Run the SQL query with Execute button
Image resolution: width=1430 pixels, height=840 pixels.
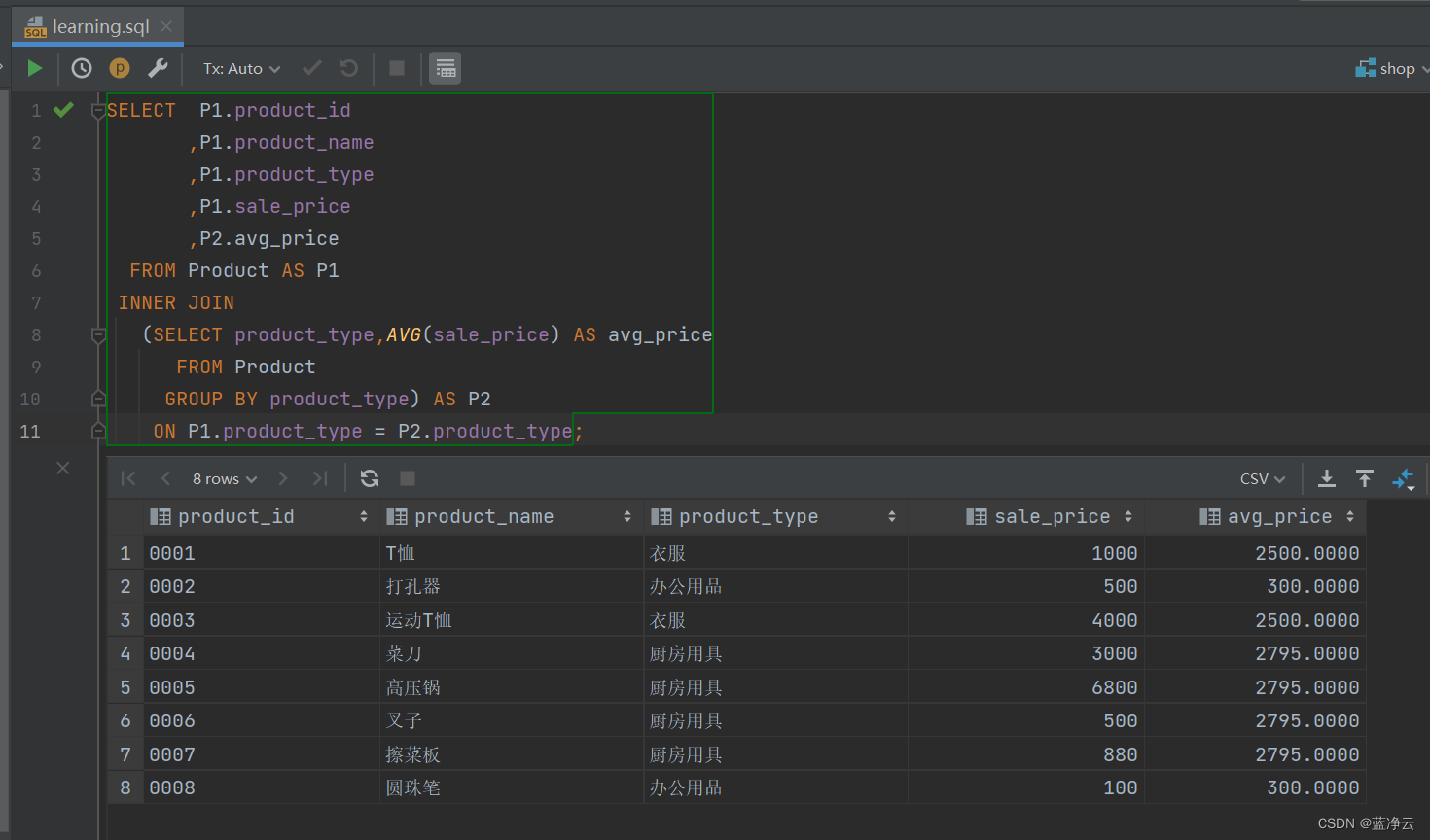coord(35,68)
